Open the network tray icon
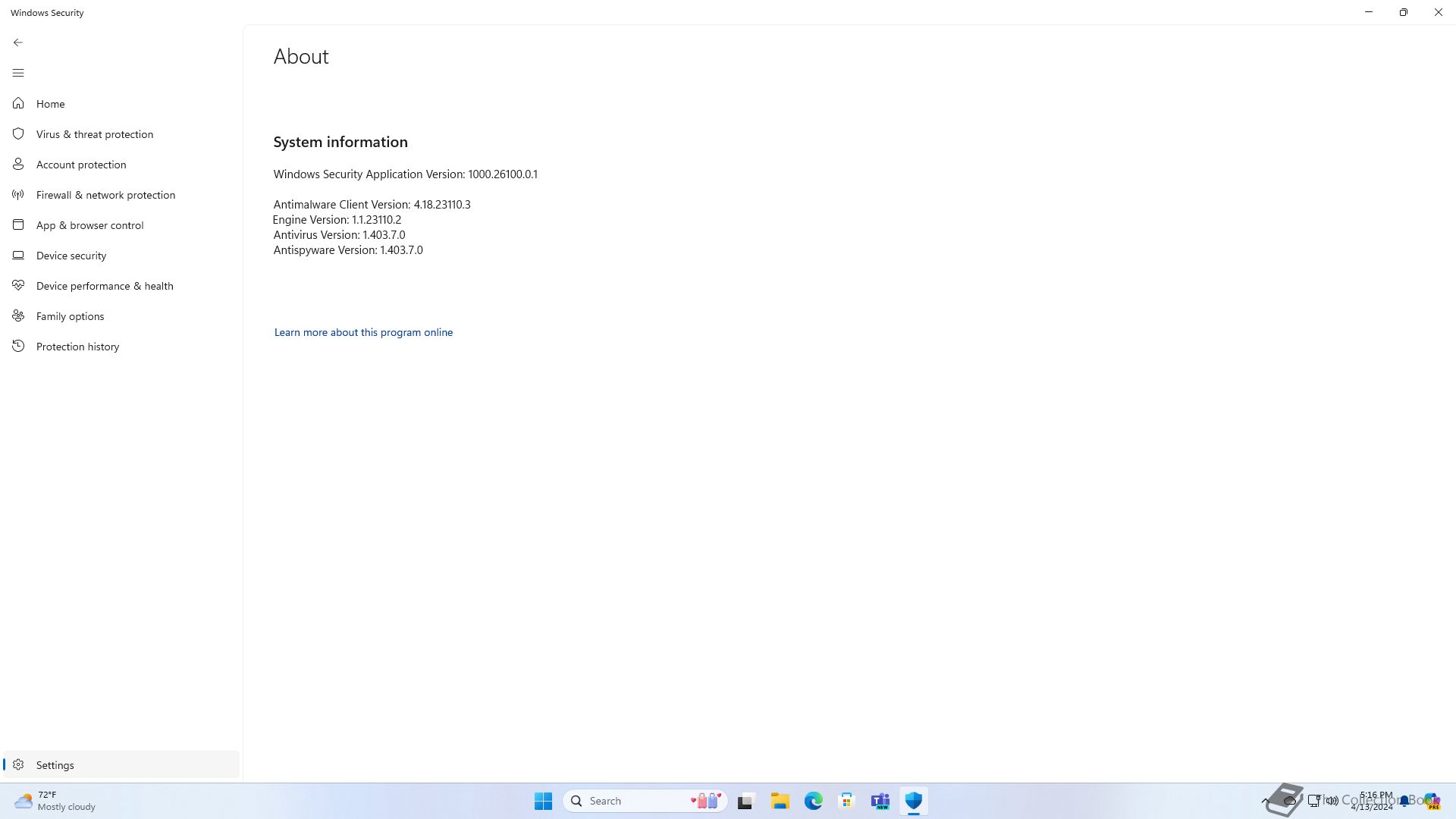The height and width of the screenshot is (819, 1456). point(1314,801)
